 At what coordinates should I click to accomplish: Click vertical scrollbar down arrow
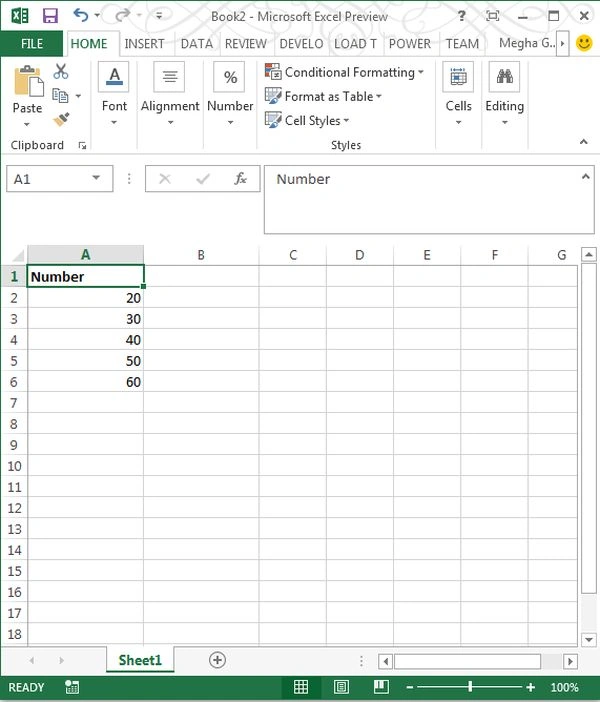(588, 639)
